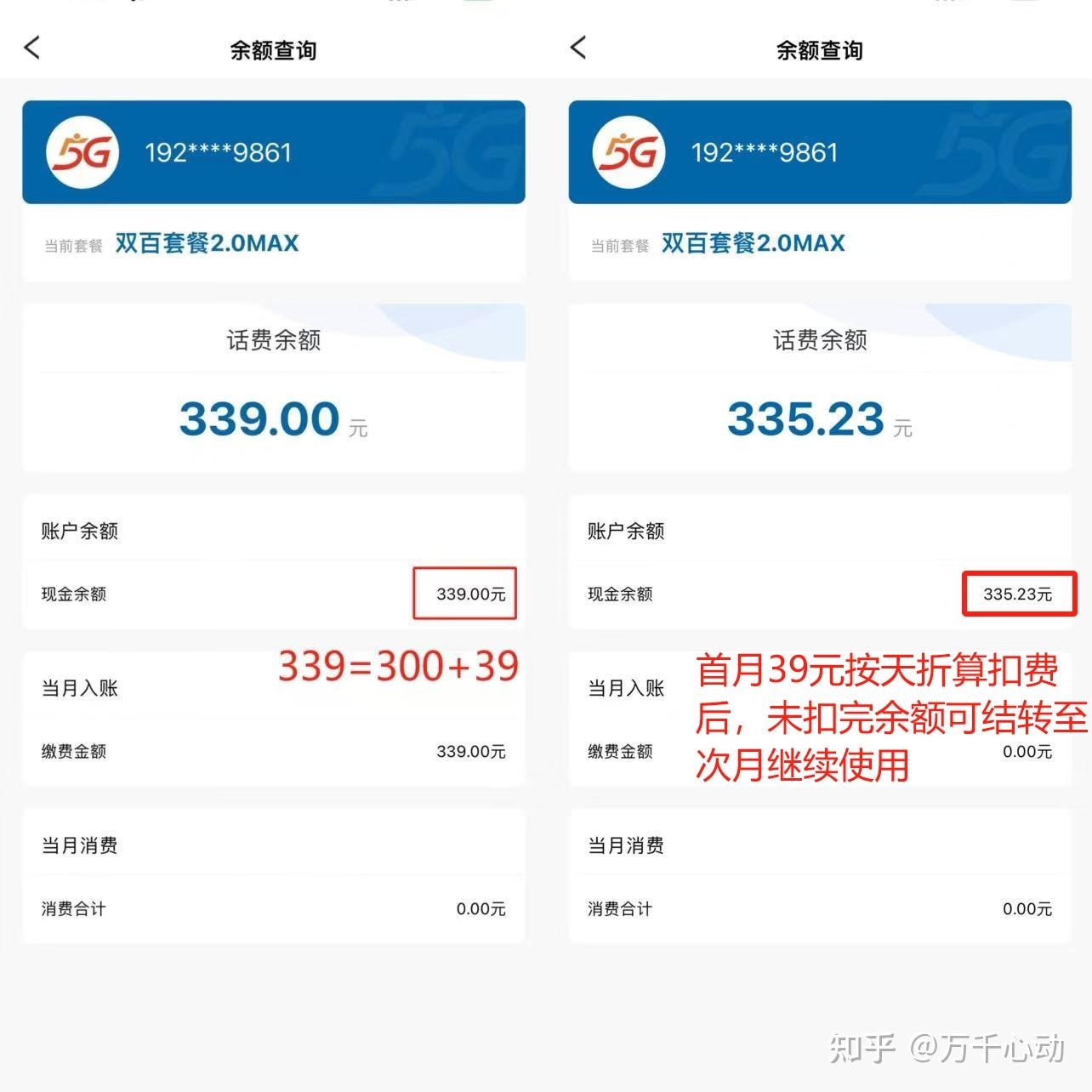Click the 5G logo on left card

pos(82,152)
